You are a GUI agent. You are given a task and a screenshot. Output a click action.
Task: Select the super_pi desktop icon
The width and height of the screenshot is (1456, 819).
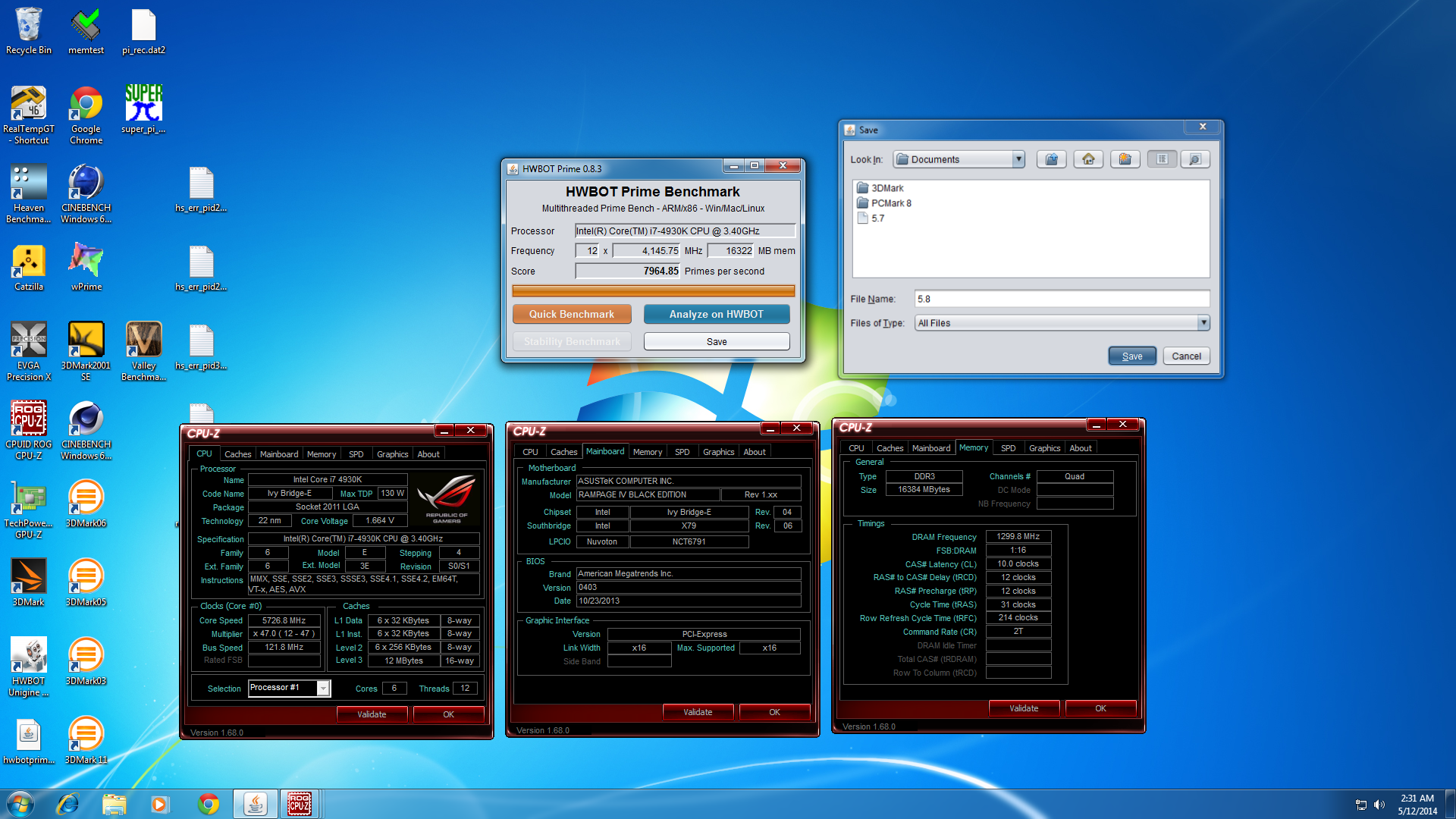pyautogui.click(x=143, y=110)
